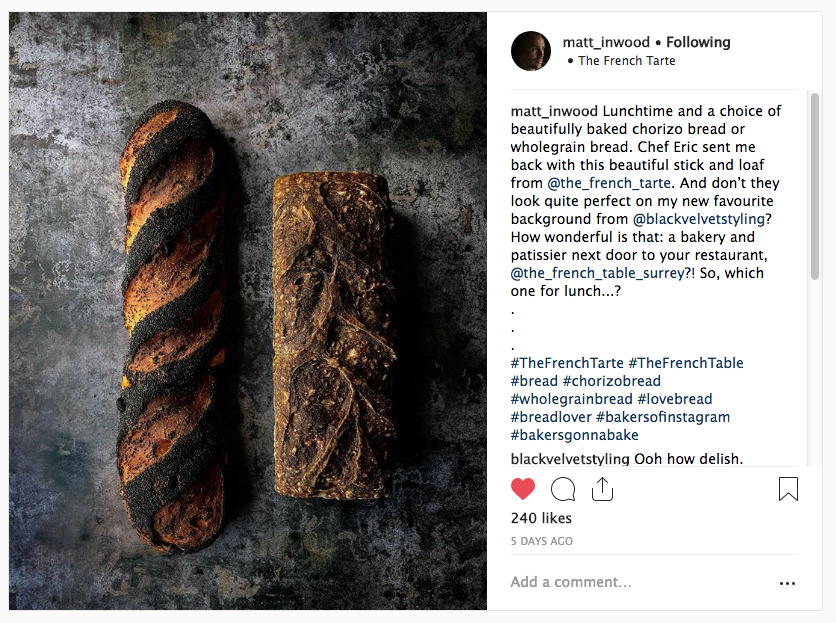Open matt_inwood's profile picture
836x623 pixels.
[x=531, y=51]
